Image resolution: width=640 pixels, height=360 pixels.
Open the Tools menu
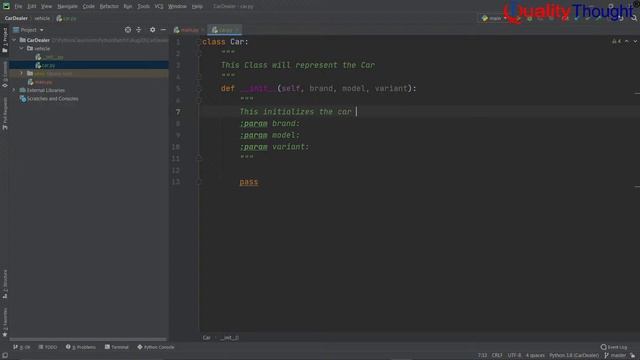143,7
